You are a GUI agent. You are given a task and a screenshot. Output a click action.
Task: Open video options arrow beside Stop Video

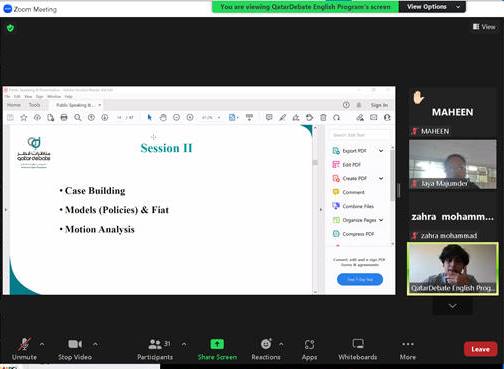point(95,344)
